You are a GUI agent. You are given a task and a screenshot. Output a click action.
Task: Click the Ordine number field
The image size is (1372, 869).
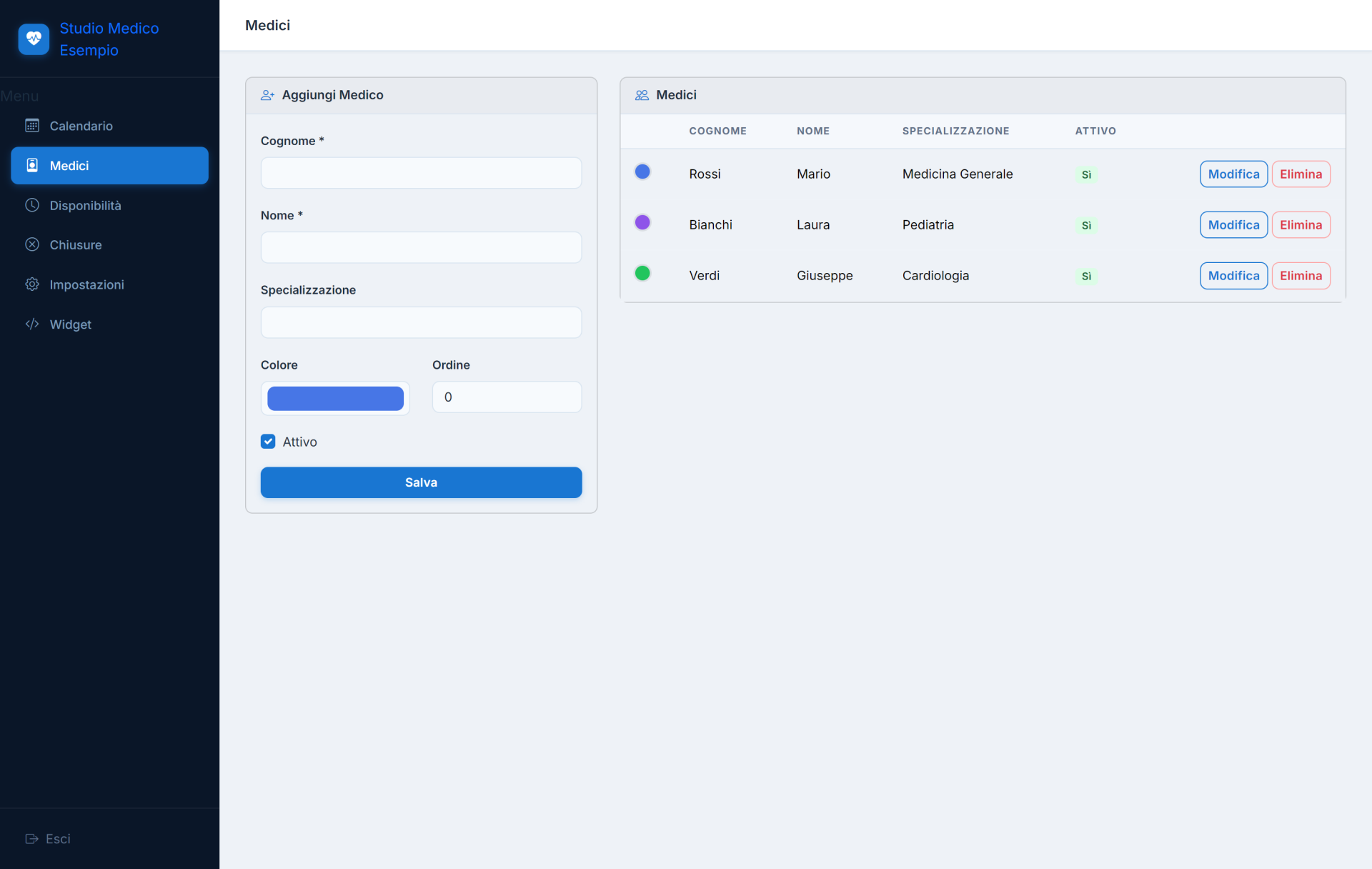(507, 397)
